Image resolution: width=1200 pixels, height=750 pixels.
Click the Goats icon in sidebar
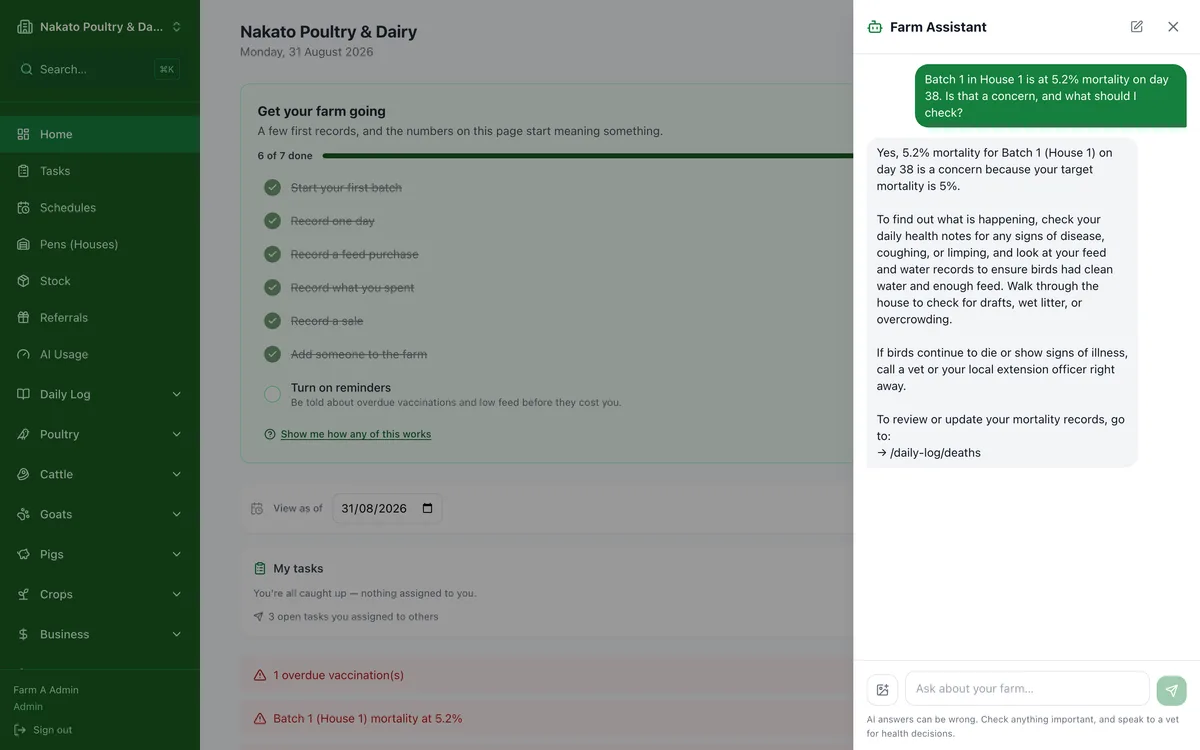[24, 514]
